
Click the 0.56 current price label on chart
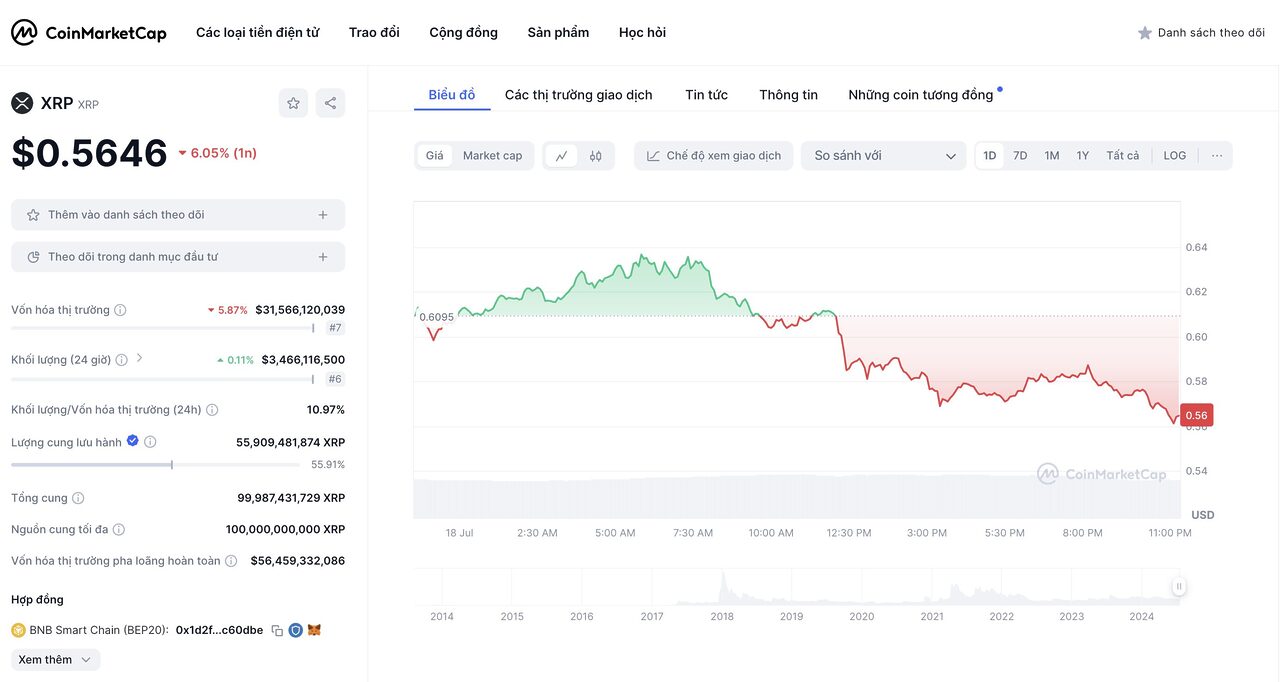click(x=1197, y=416)
